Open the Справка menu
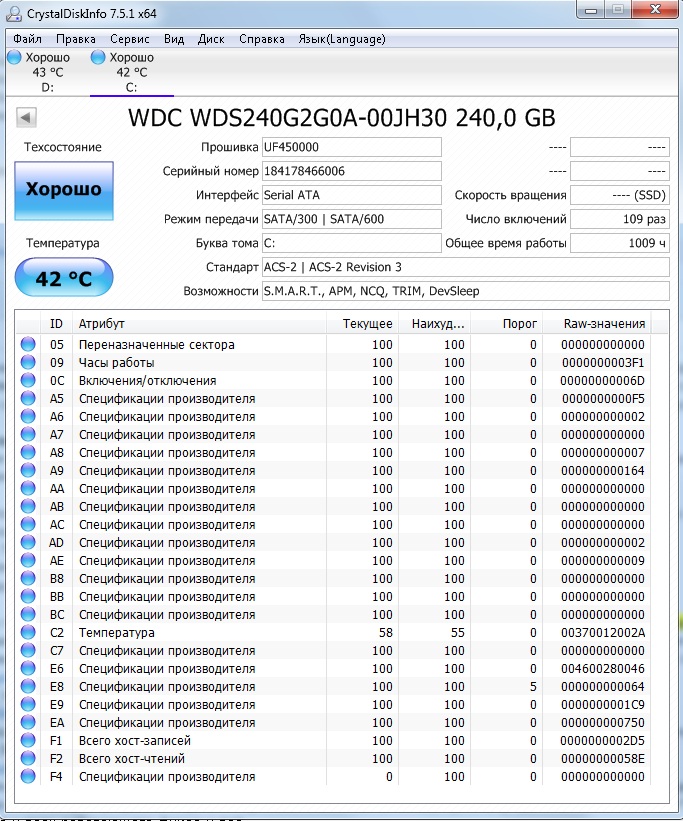The height and width of the screenshot is (821, 683). point(262,39)
